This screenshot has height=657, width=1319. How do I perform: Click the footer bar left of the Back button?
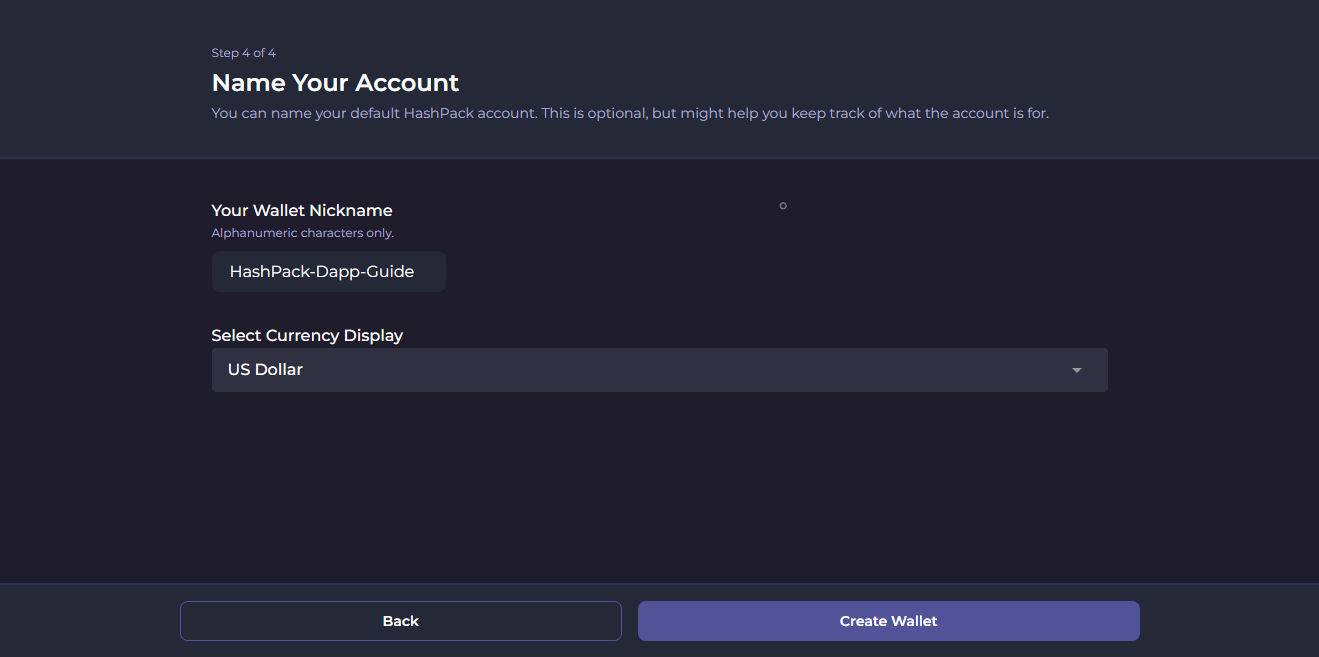point(90,621)
